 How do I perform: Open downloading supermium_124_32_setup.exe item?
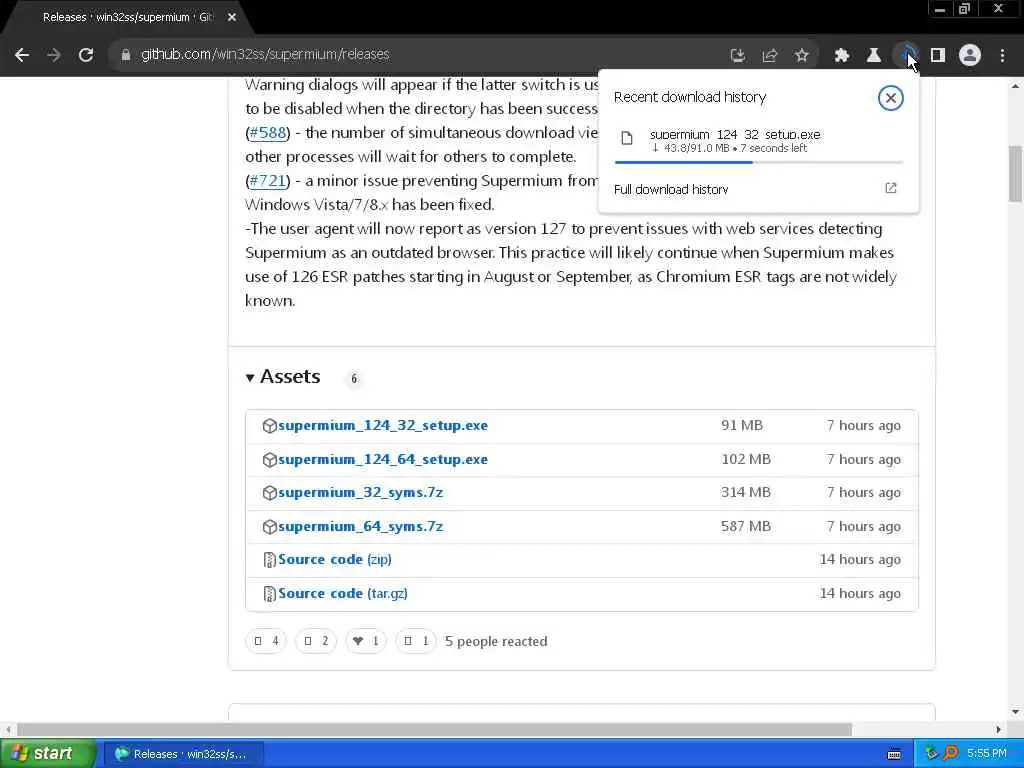click(758, 141)
